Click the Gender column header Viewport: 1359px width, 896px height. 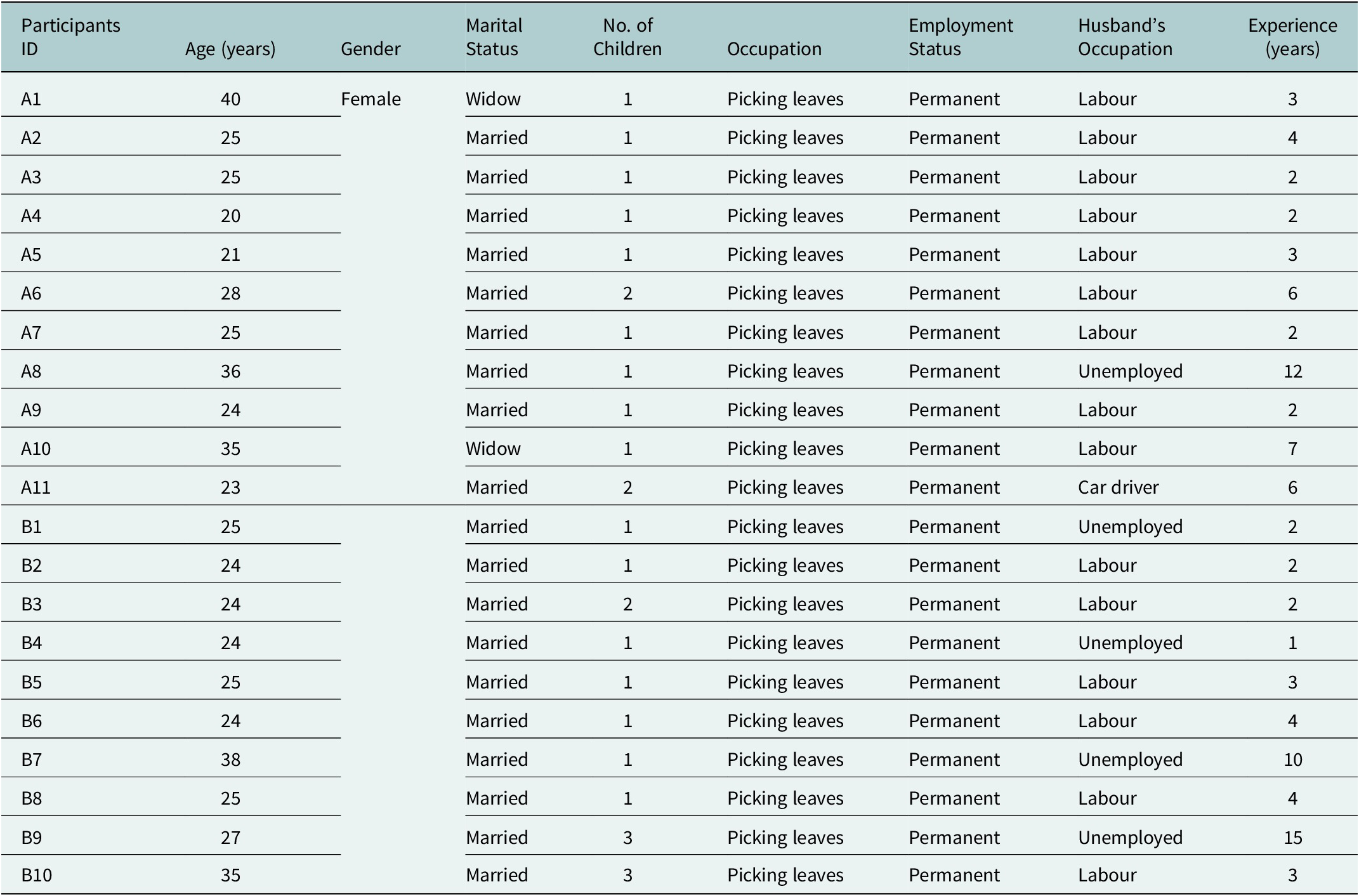point(371,49)
